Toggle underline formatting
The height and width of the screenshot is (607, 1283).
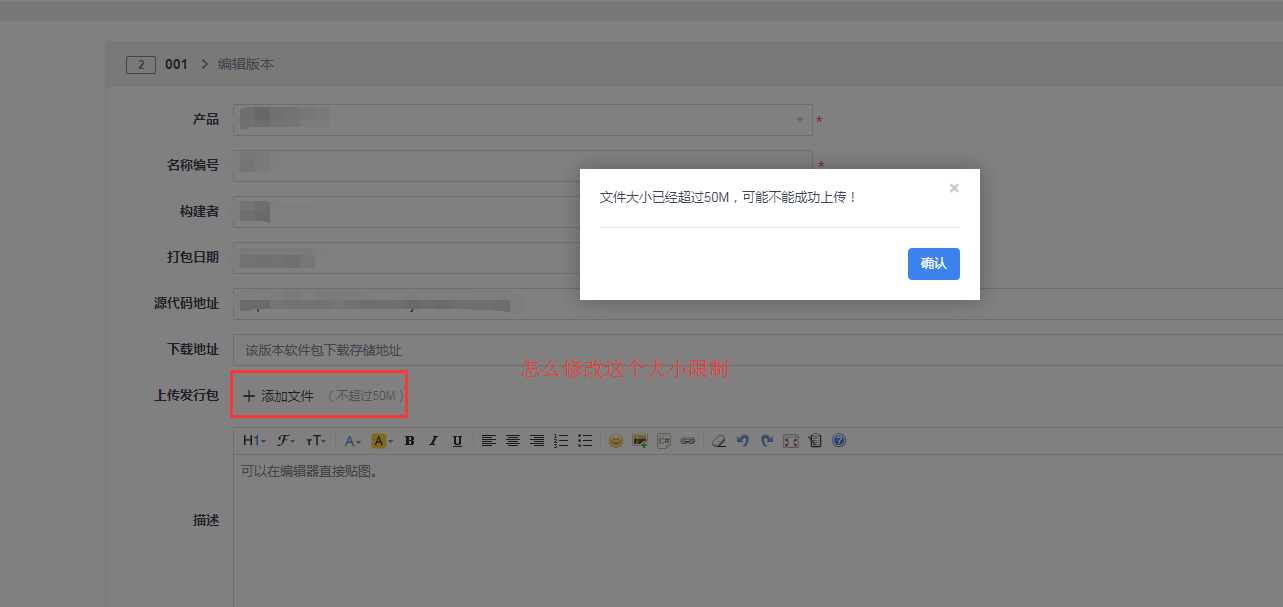coord(457,440)
